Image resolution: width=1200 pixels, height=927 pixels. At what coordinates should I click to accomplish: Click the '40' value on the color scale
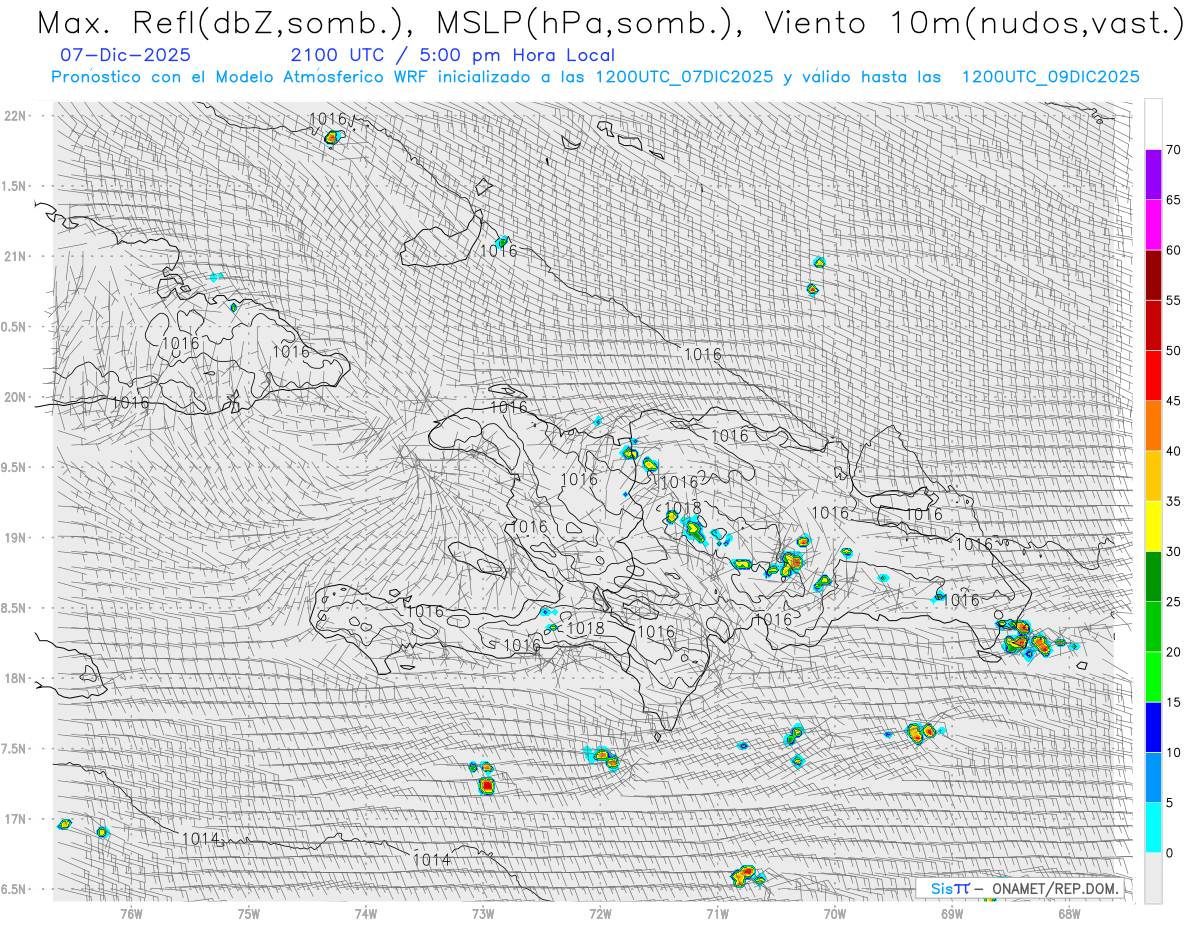[1173, 451]
